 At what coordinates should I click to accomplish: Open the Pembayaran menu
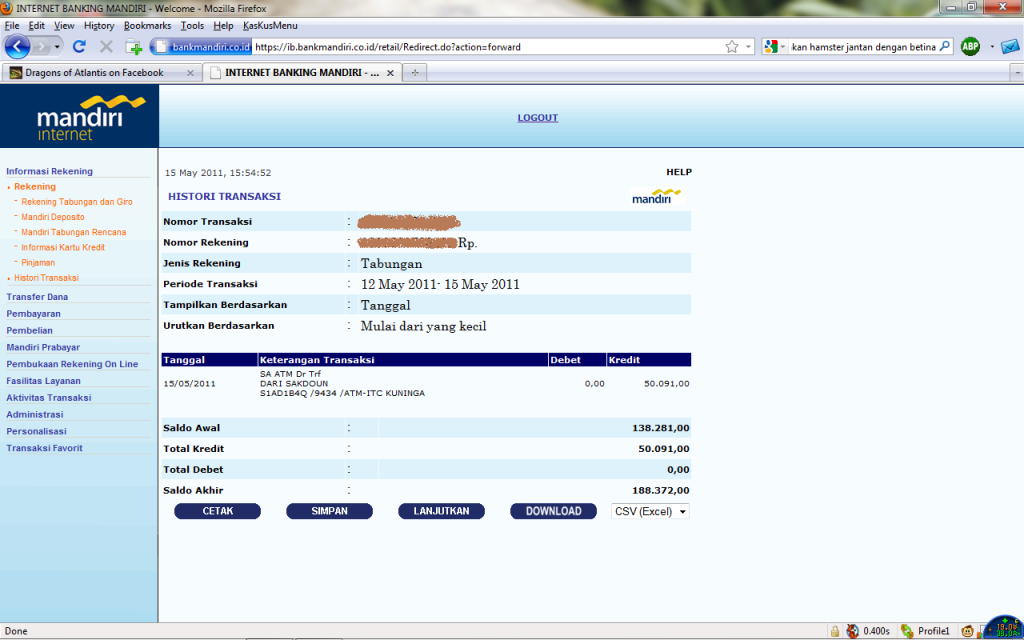(x=33, y=313)
